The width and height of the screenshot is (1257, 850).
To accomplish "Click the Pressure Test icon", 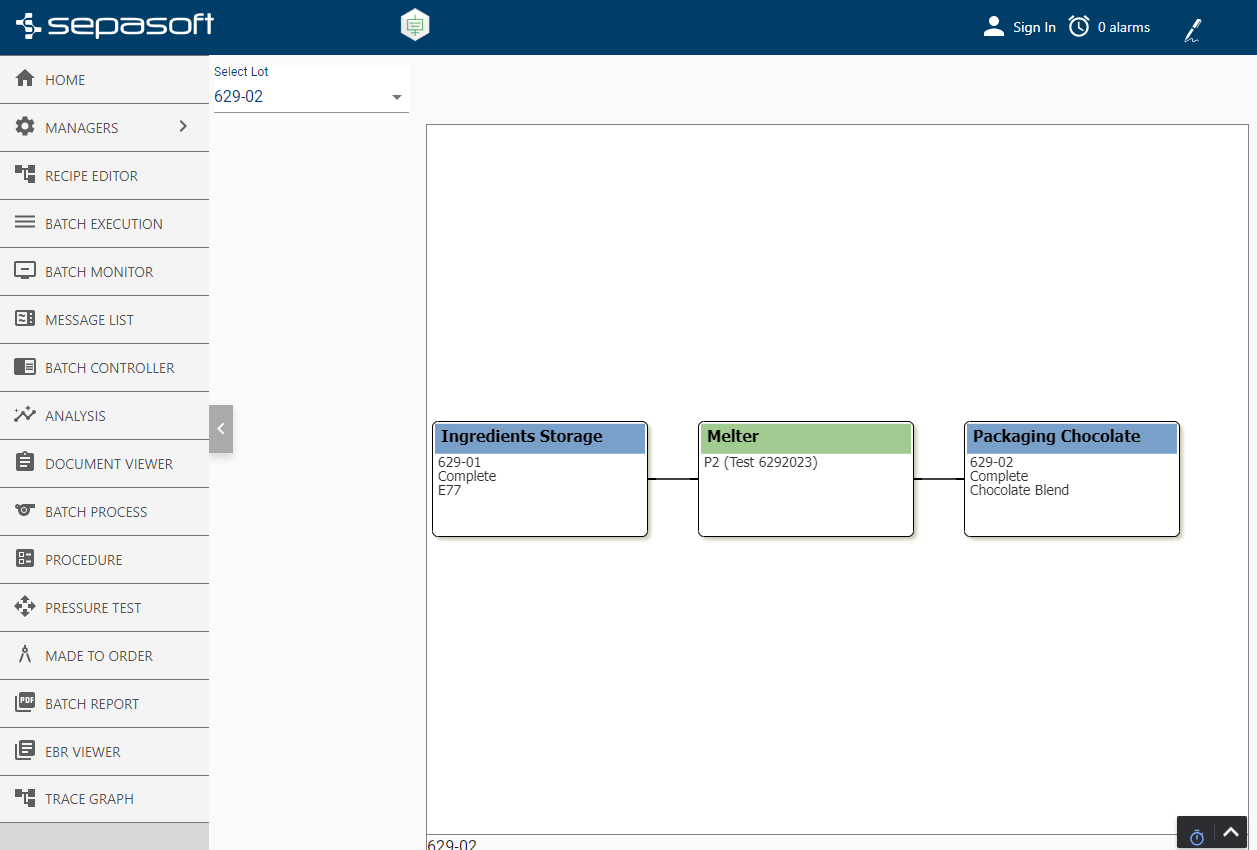I will point(25,607).
